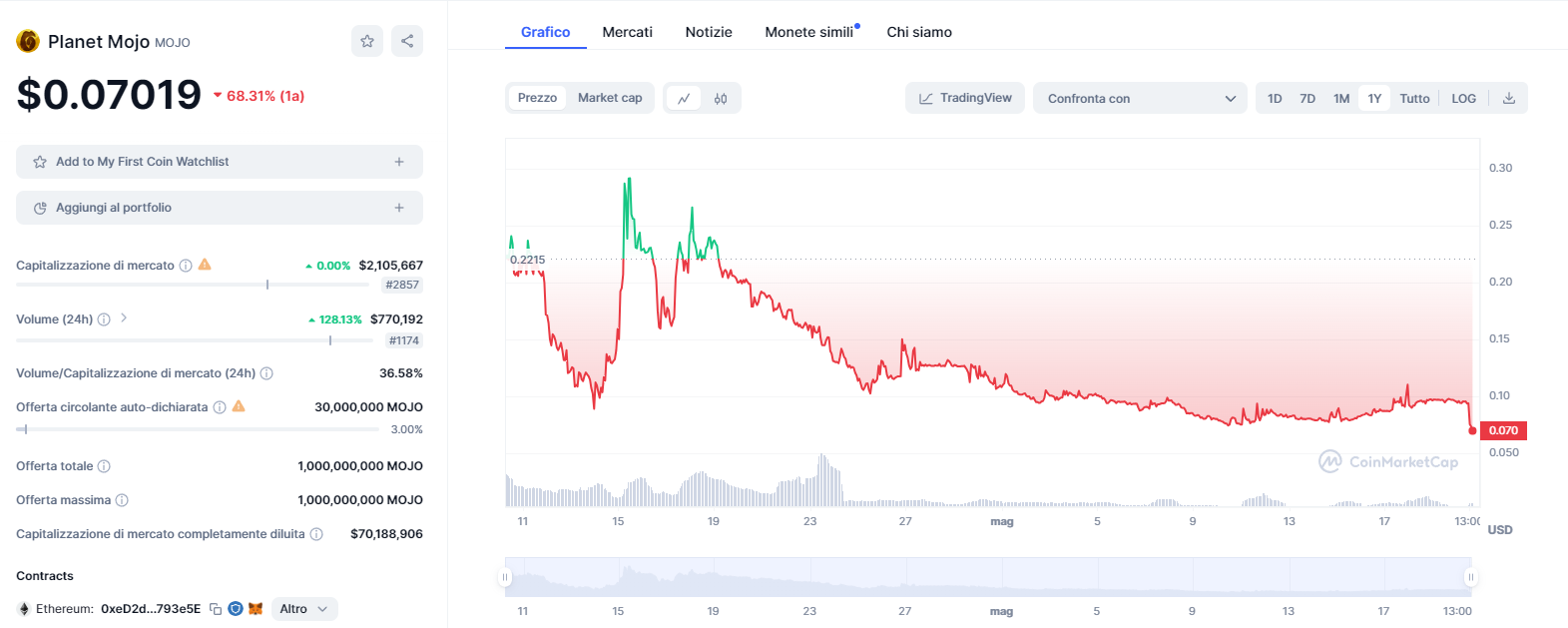
Task: Open the Altro contracts dropdown
Action: 303,609
